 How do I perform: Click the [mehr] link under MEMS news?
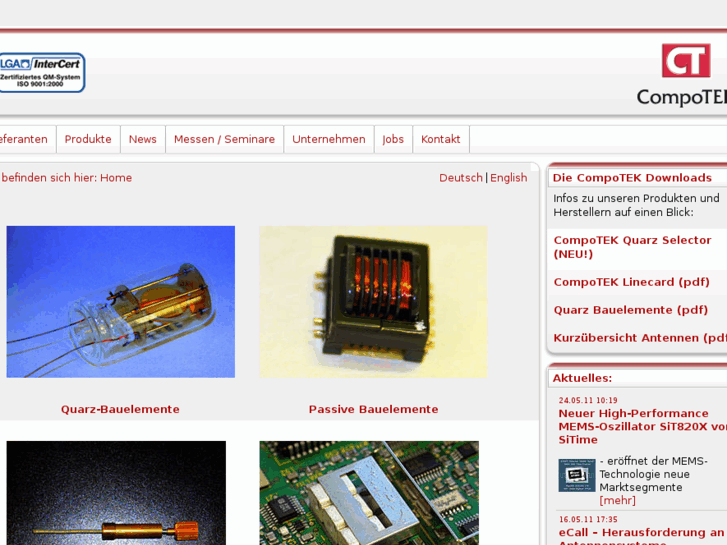pyautogui.click(x=617, y=500)
